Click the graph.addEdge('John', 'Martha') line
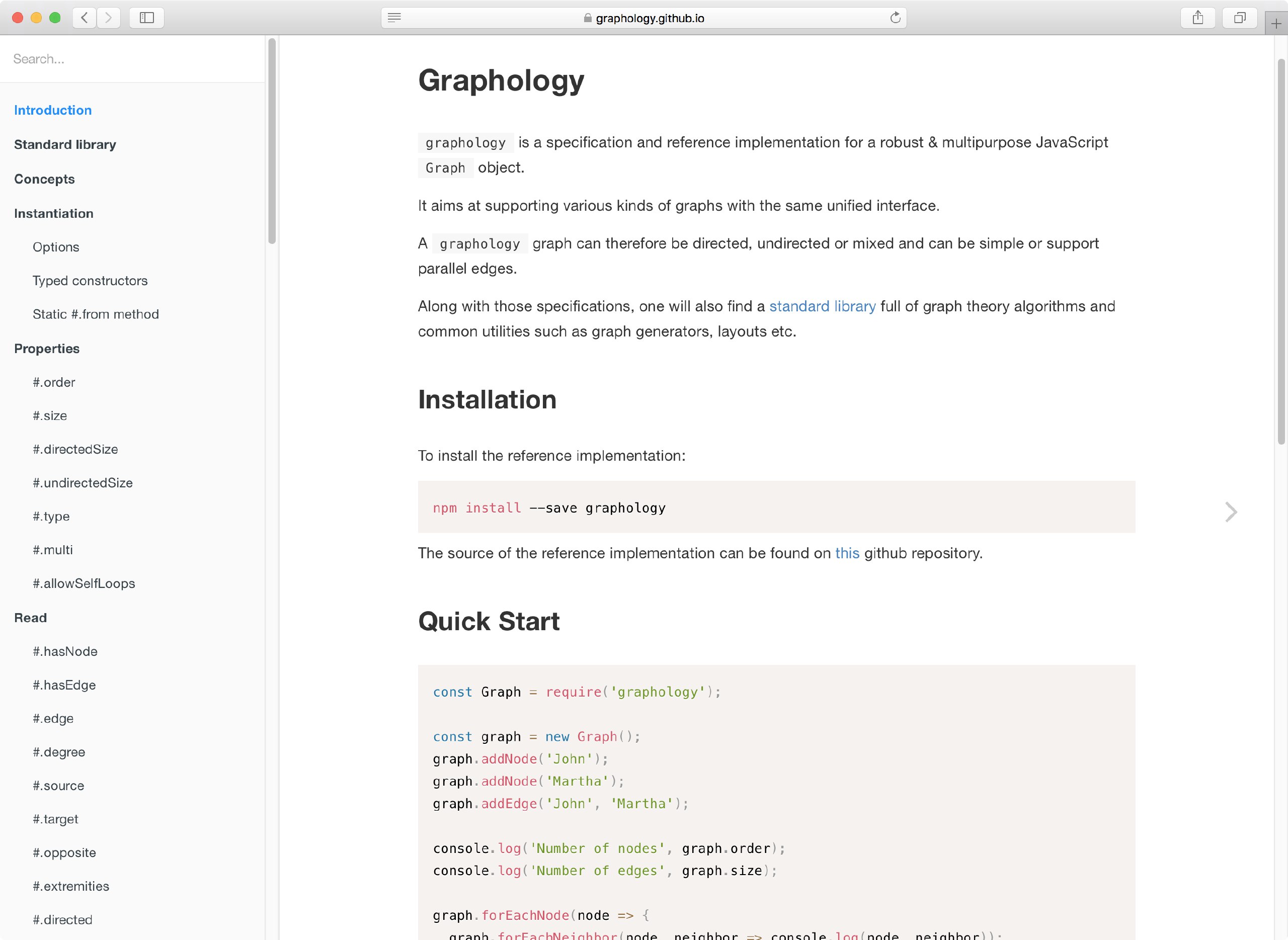 pyautogui.click(x=560, y=804)
